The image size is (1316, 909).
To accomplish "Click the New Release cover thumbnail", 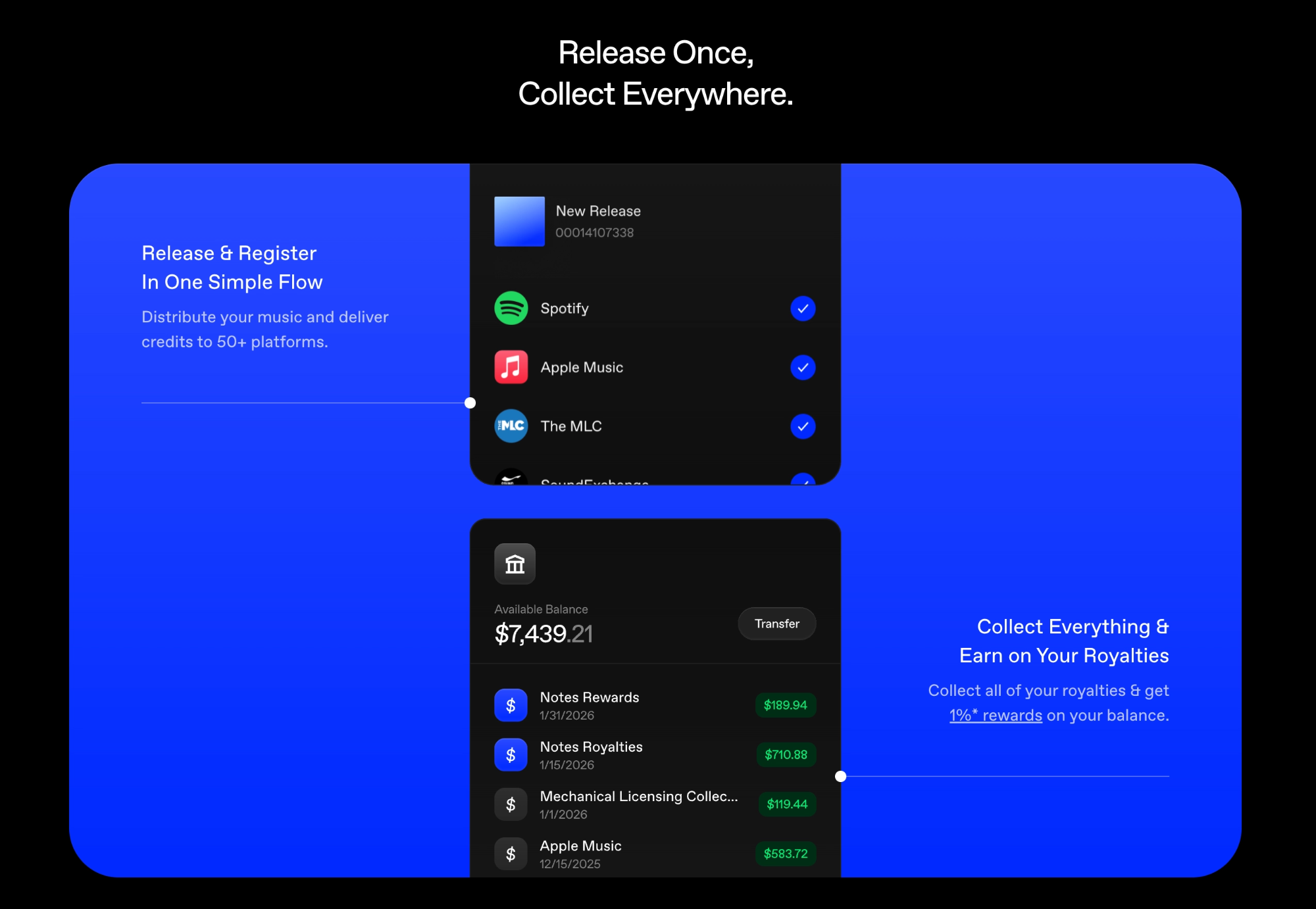I will [x=519, y=222].
